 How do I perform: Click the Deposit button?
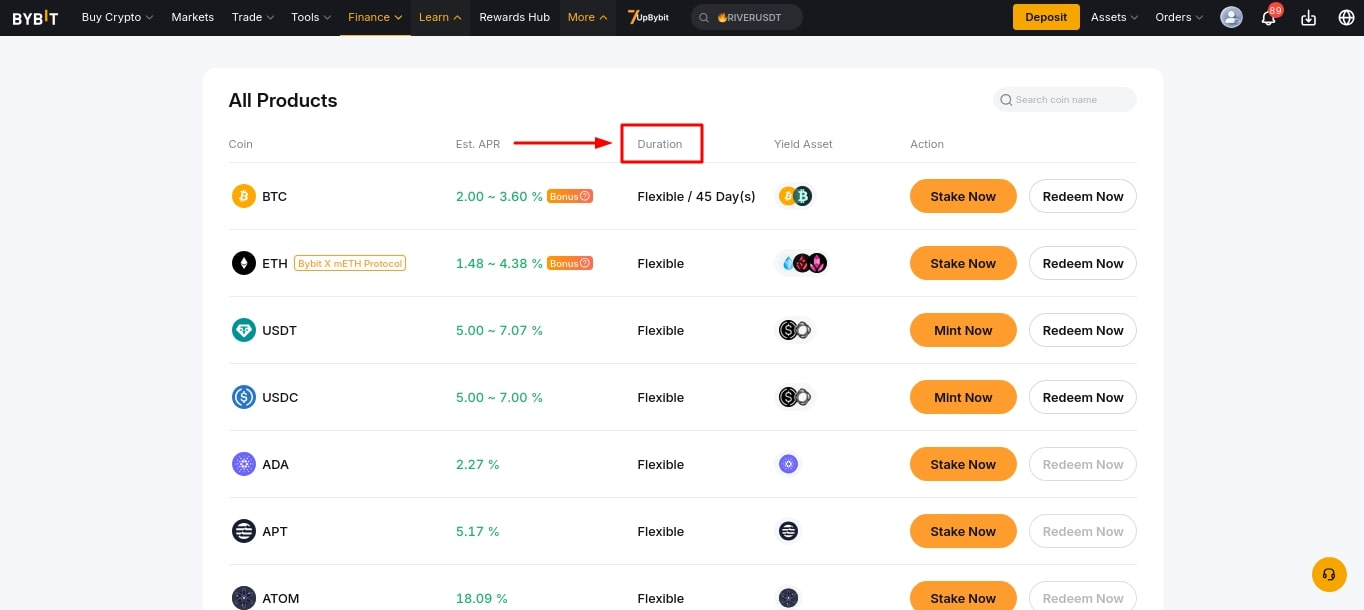pos(1046,17)
